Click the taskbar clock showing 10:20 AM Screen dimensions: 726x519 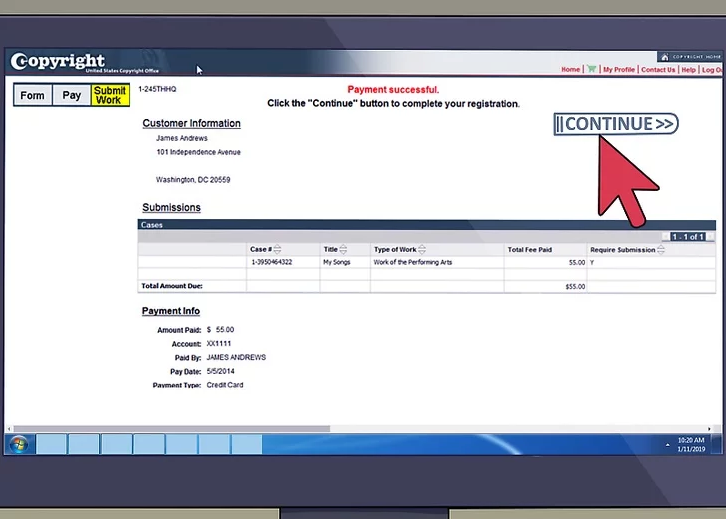click(691, 444)
